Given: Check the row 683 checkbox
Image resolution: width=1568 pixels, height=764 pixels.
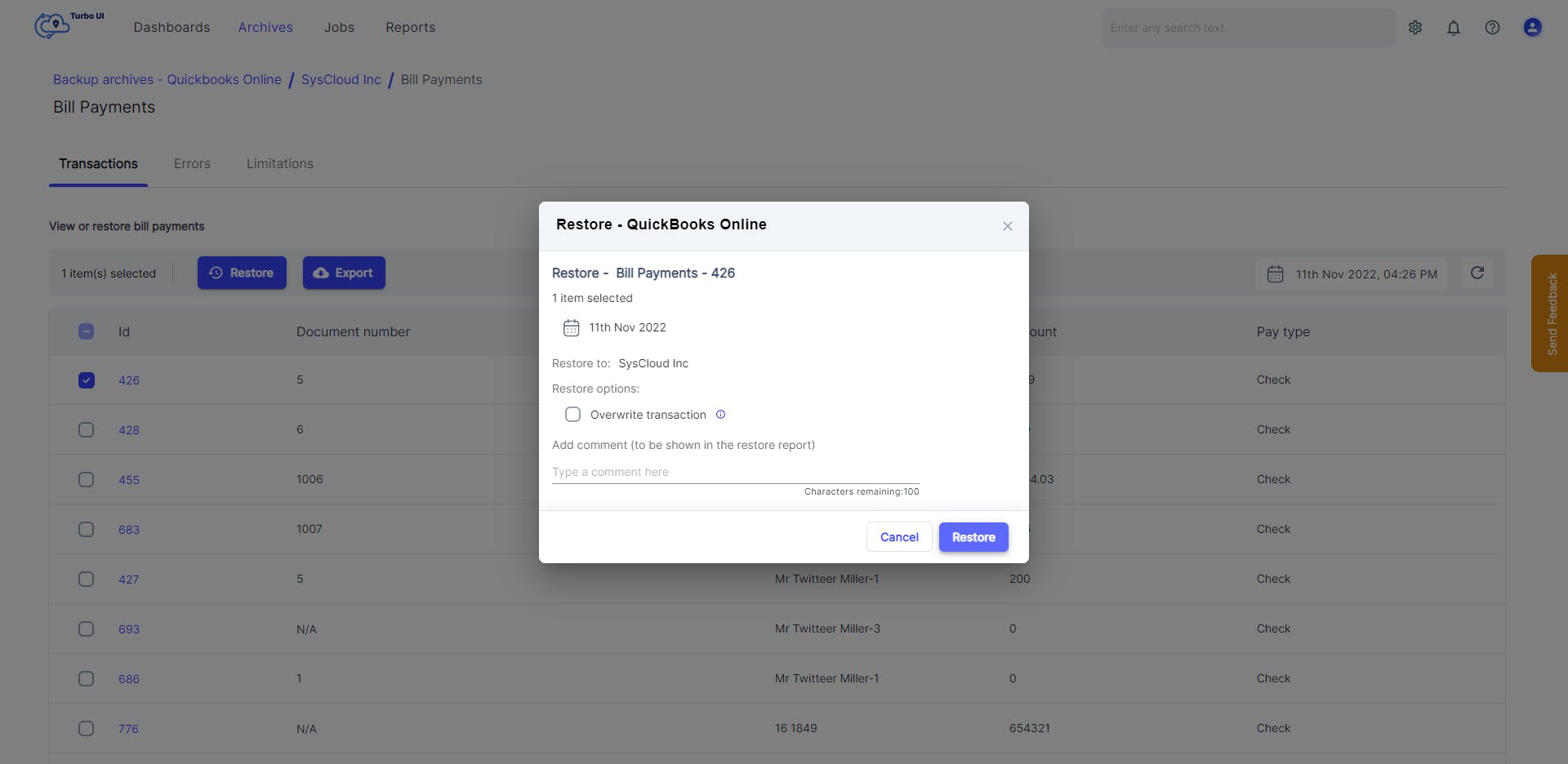Looking at the screenshot, I should (86, 530).
